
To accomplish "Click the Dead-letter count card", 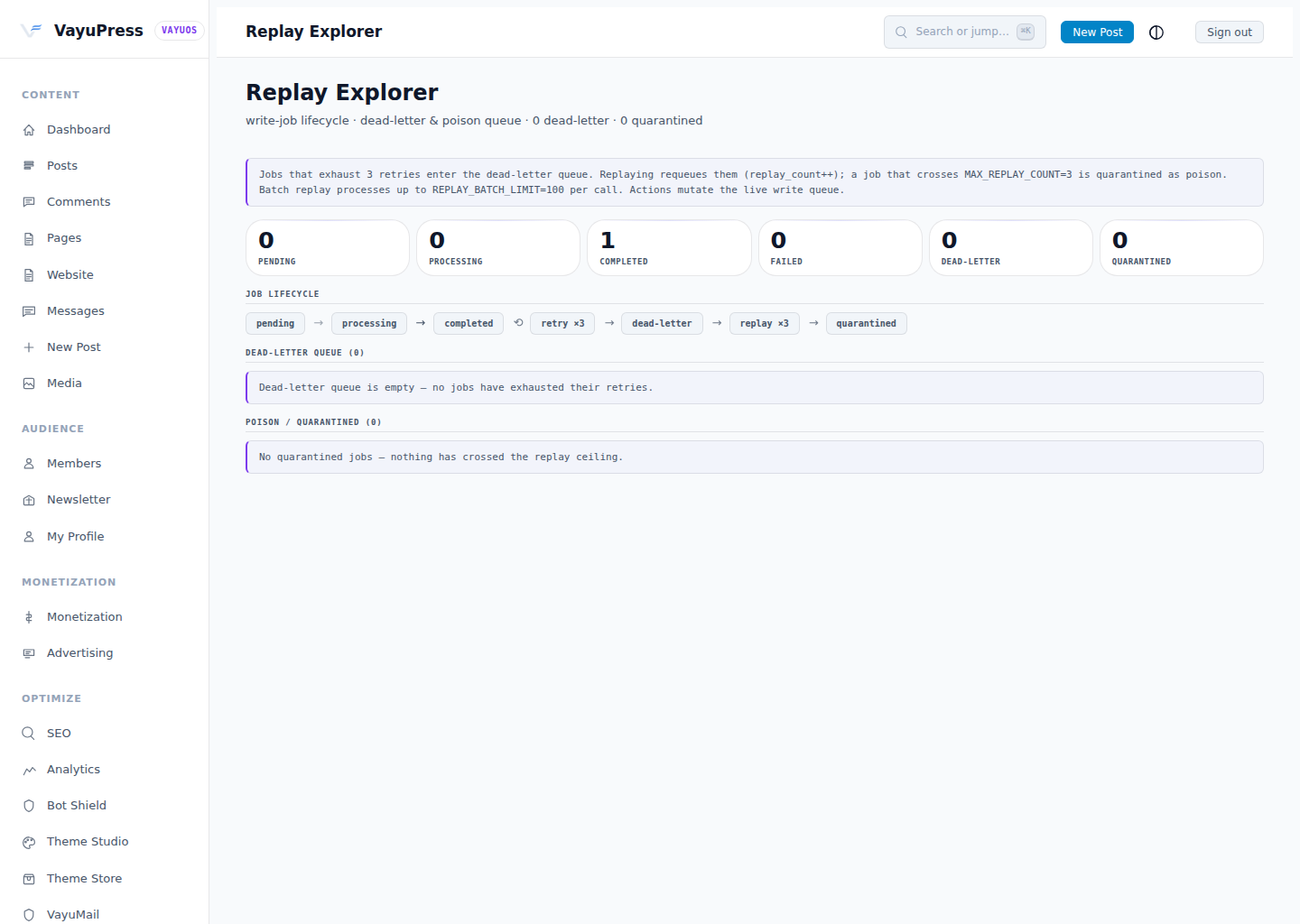I will pos(1011,248).
